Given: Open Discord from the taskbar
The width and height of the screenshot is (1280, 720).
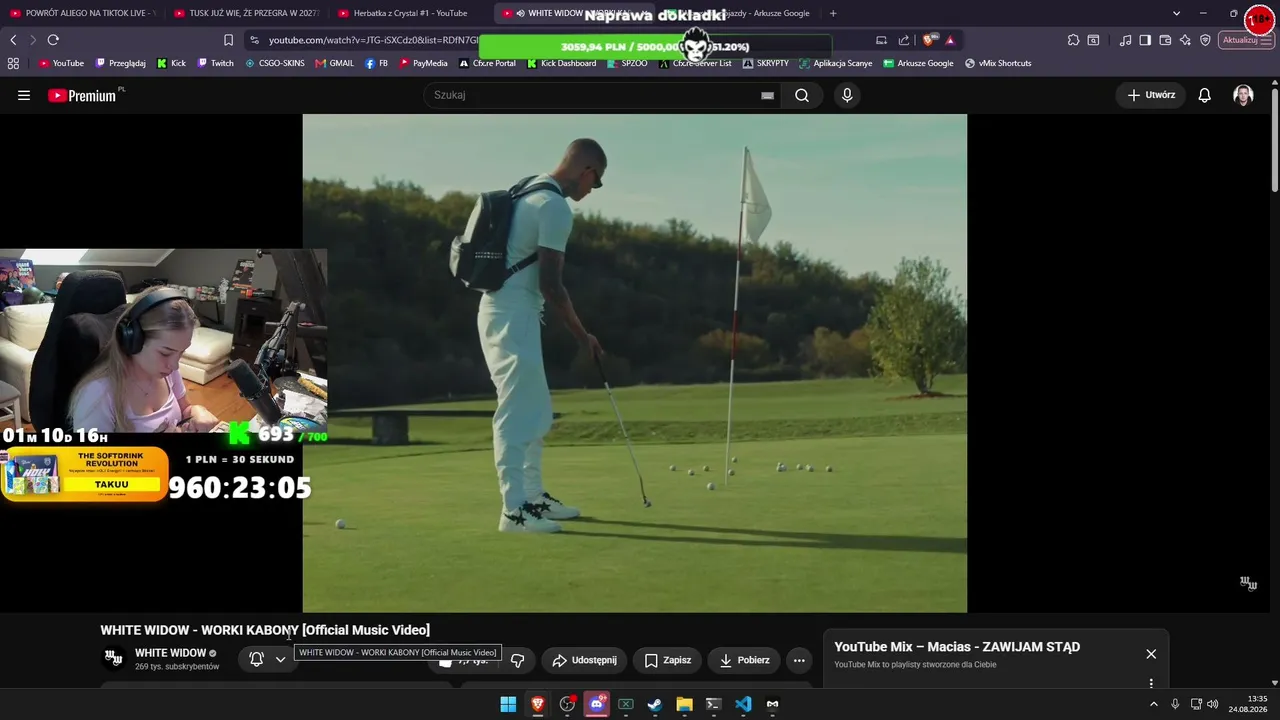Looking at the screenshot, I should 597,704.
